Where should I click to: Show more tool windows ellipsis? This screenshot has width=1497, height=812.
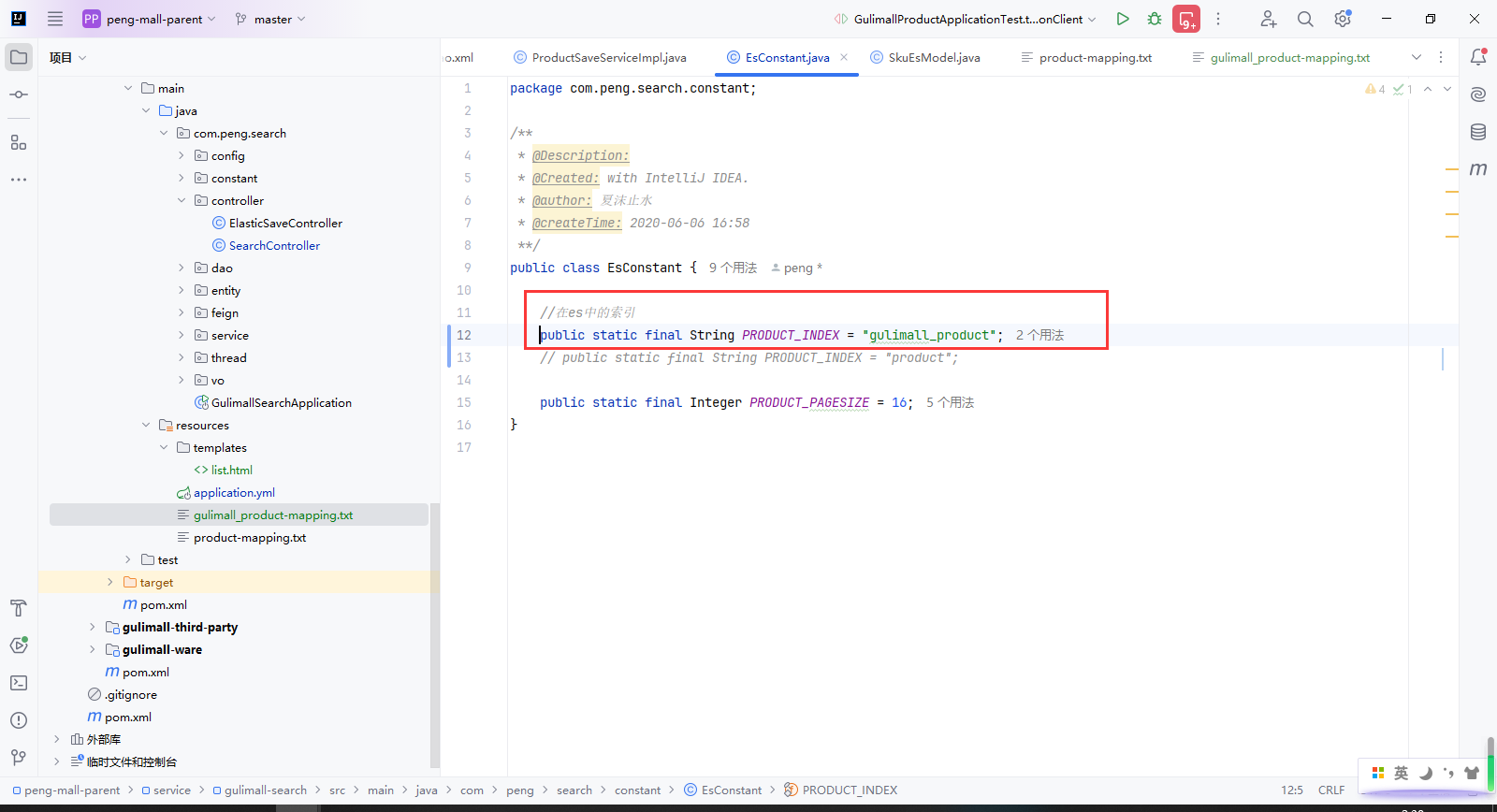pyautogui.click(x=19, y=179)
